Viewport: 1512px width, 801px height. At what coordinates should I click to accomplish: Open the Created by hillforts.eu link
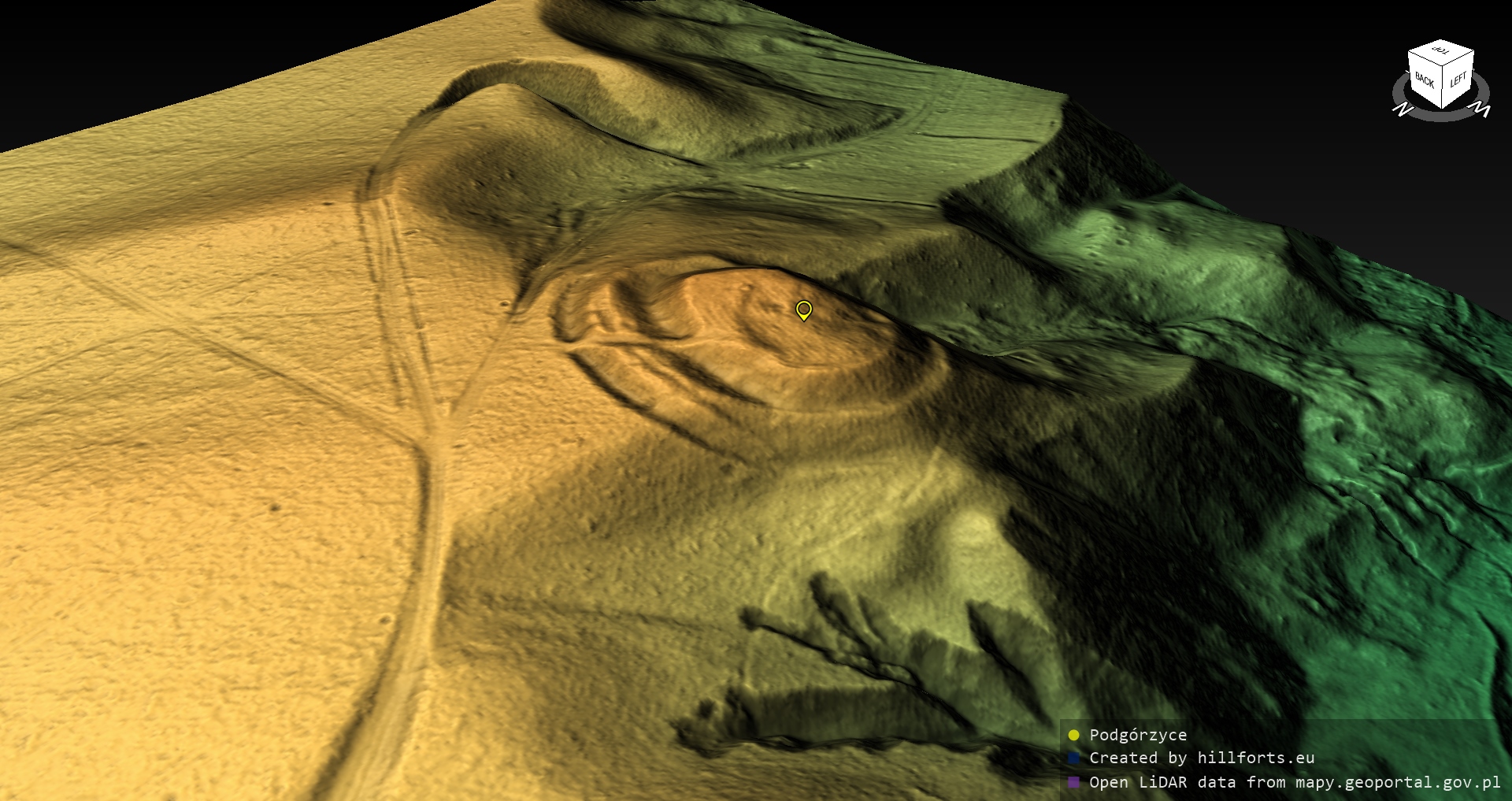1202,758
